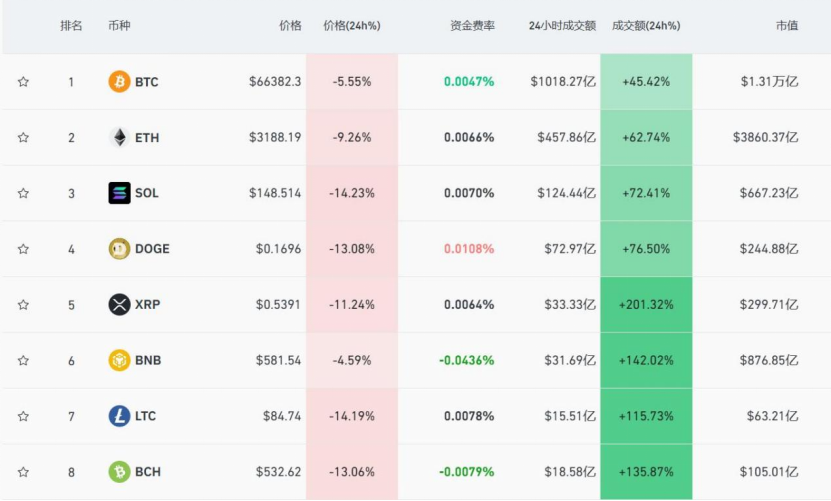Click BNB funding rate -0.0436%
This screenshot has height=501, width=831.
tap(466, 361)
